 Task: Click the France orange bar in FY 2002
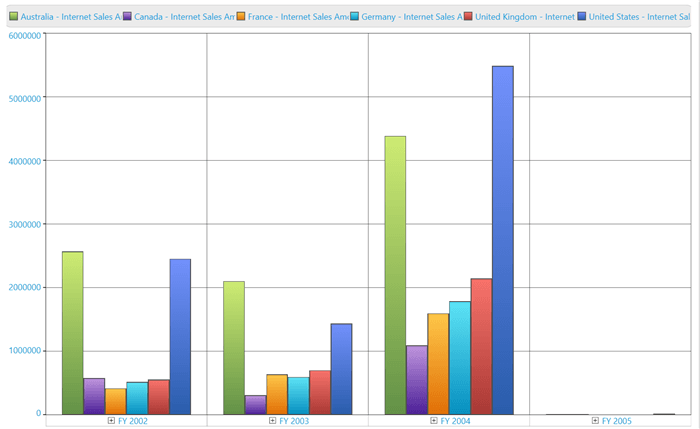pyautogui.click(x=116, y=401)
